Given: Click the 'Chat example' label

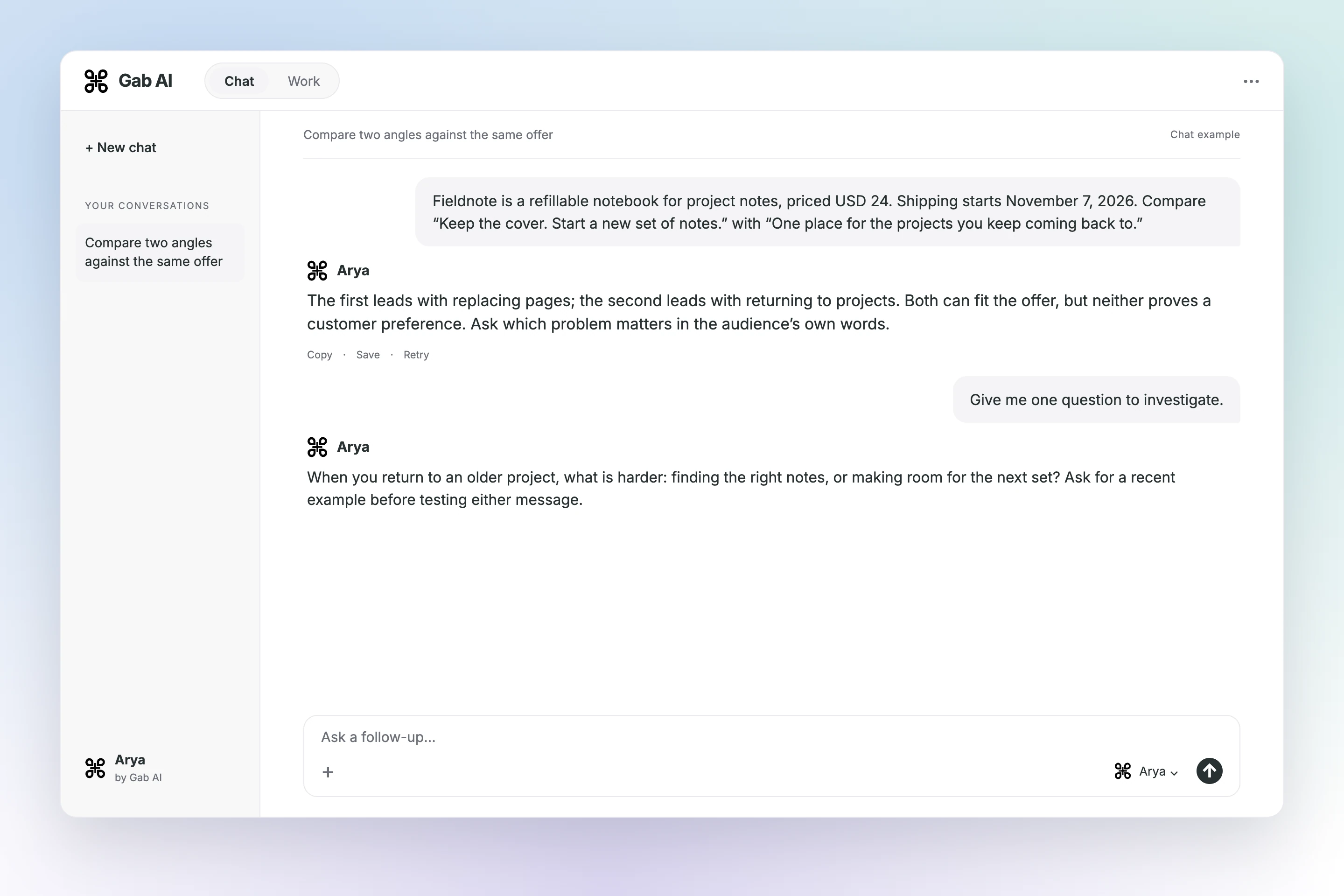Looking at the screenshot, I should point(1204,135).
